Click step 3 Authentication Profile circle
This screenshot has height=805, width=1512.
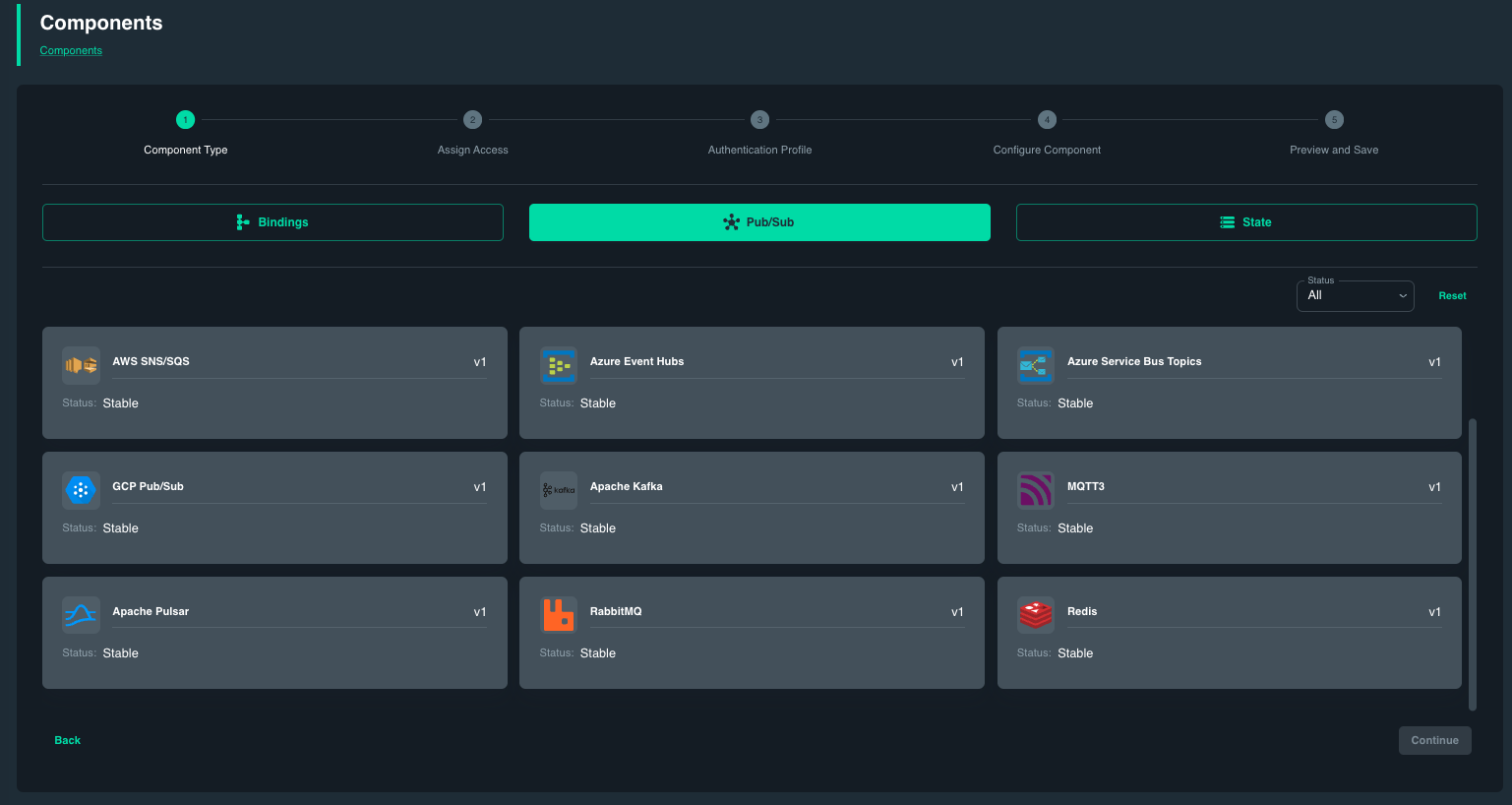(759, 120)
